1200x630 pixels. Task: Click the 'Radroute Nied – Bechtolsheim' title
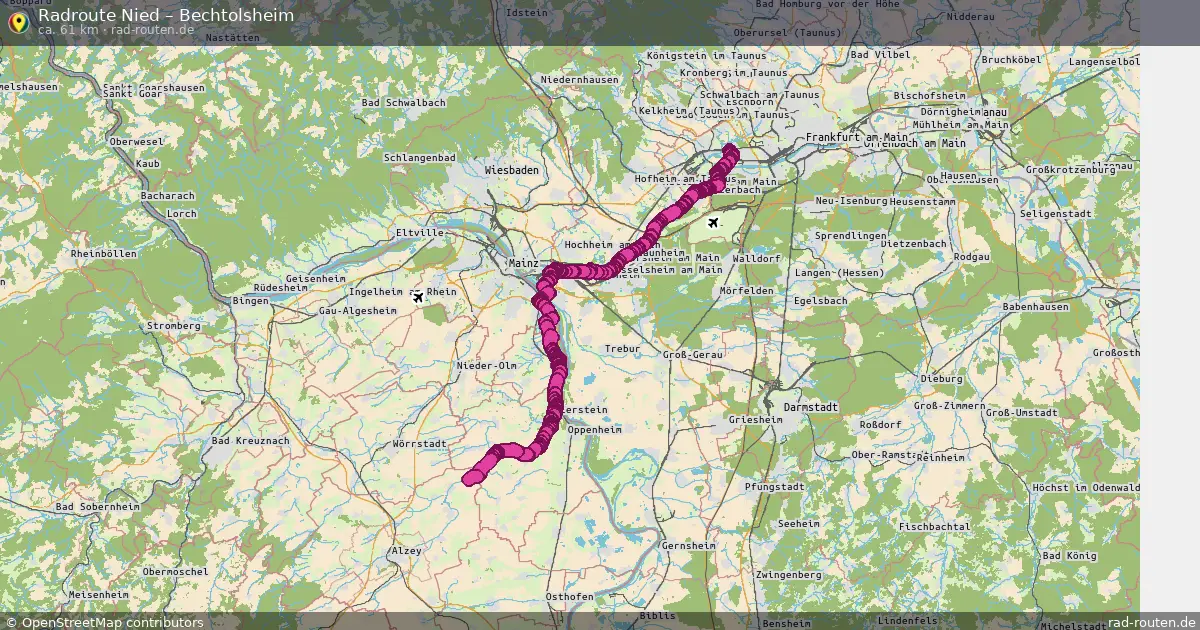click(x=166, y=15)
